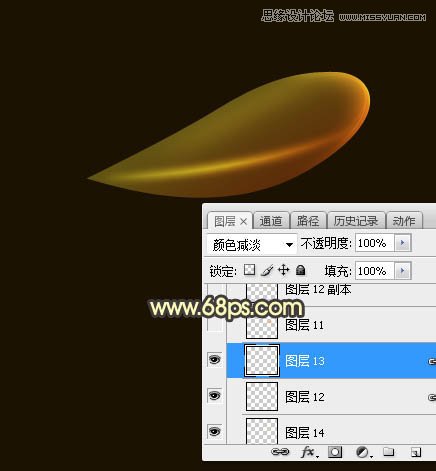
Task: Switch to the 路径 tab
Action: [x=308, y=221]
